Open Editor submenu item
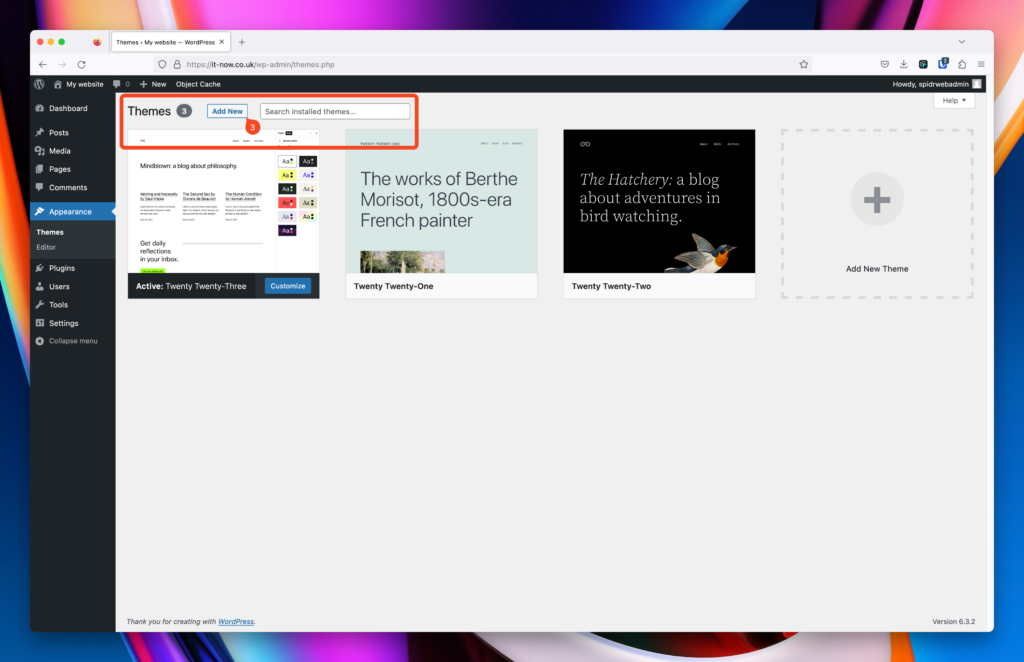Image resolution: width=1024 pixels, height=662 pixels. point(46,247)
